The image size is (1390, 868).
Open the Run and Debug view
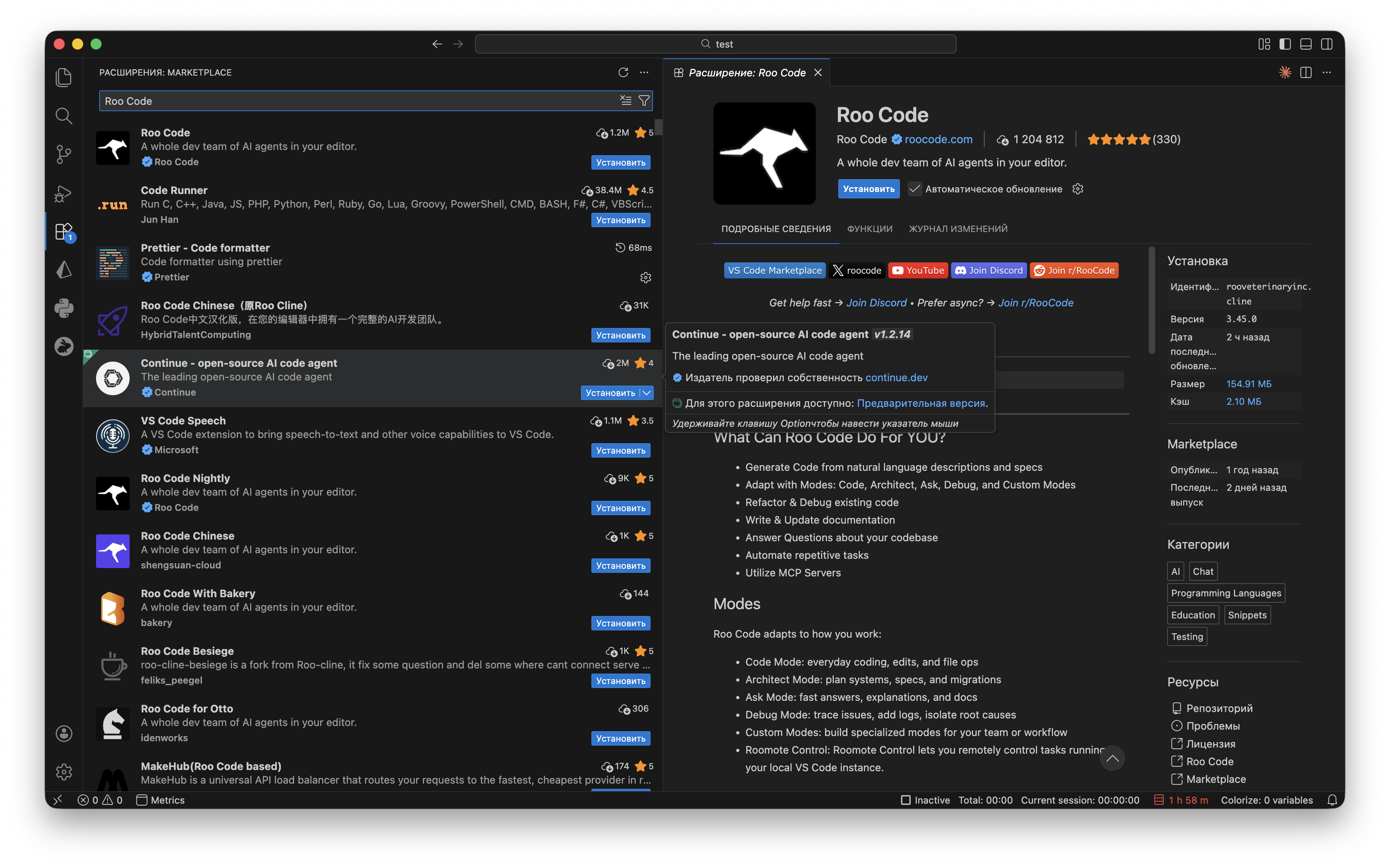64,194
